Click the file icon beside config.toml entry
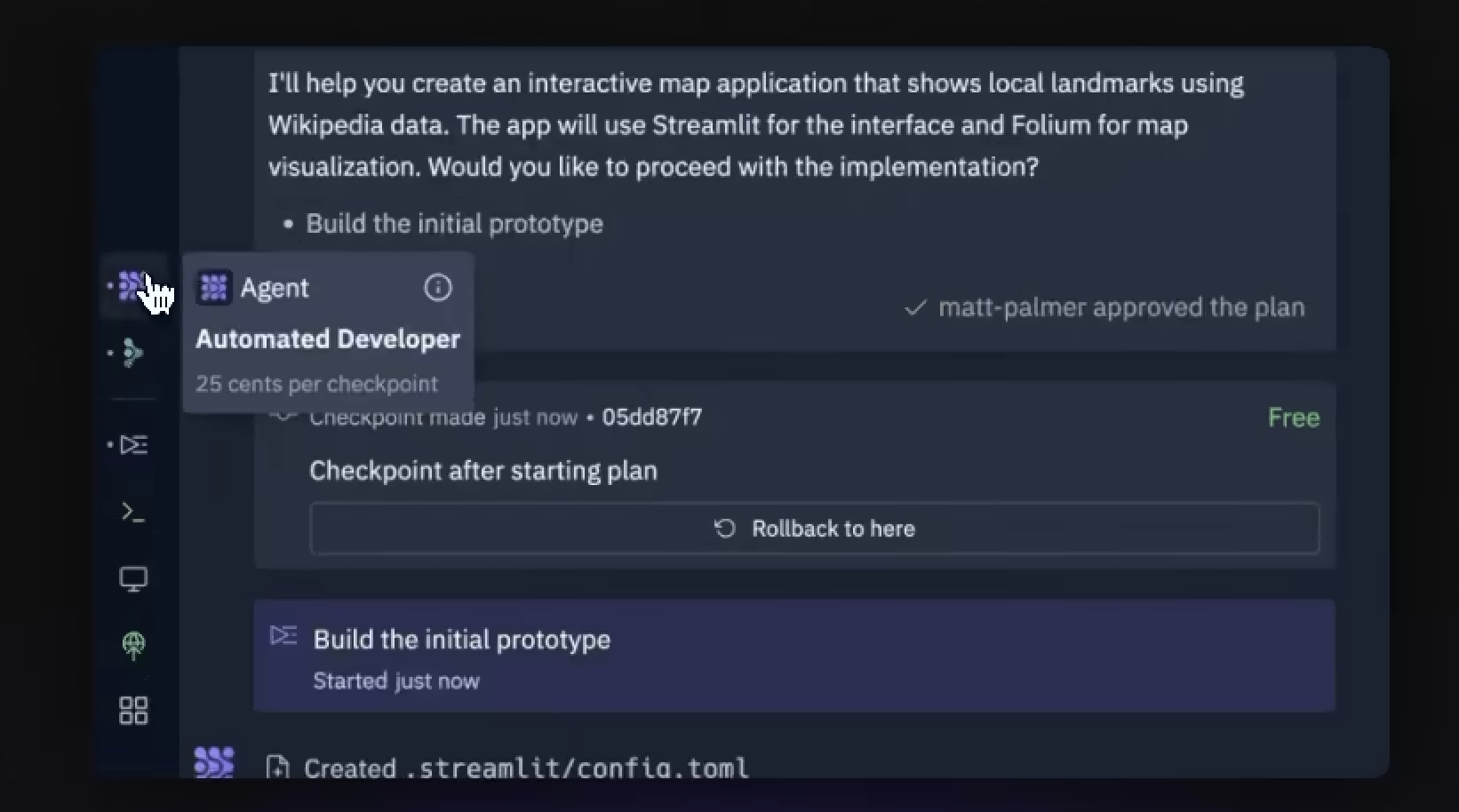The width and height of the screenshot is (1459, 812). pyautogui.click(x=278, y=767)
